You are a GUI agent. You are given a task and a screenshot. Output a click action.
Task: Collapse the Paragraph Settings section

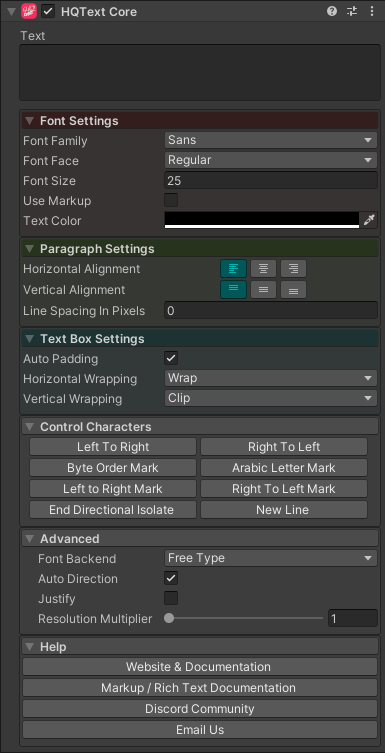click(x=30, y=249)
